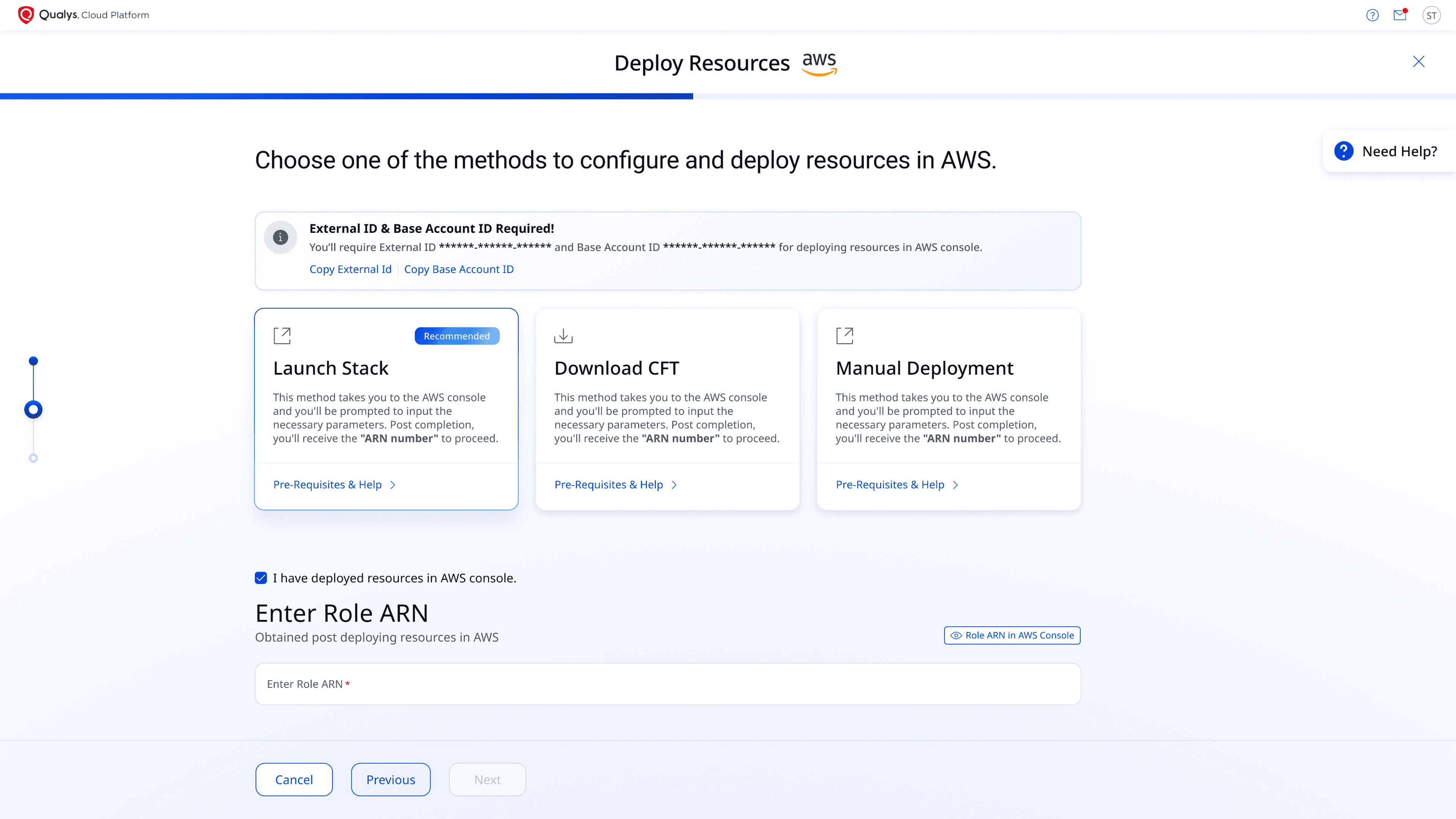The height and width of the screenshot is (819, 1456).
Task: Click Launch Stack description paragraph
Action: point(386,418)
